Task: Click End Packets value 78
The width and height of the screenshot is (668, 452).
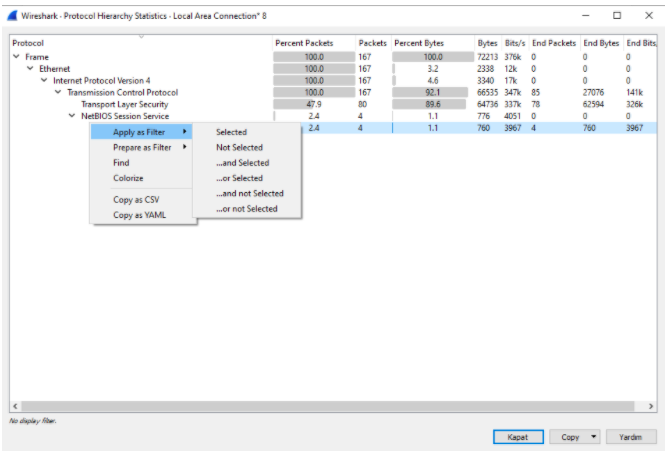Action: click(x=536, y=104)
